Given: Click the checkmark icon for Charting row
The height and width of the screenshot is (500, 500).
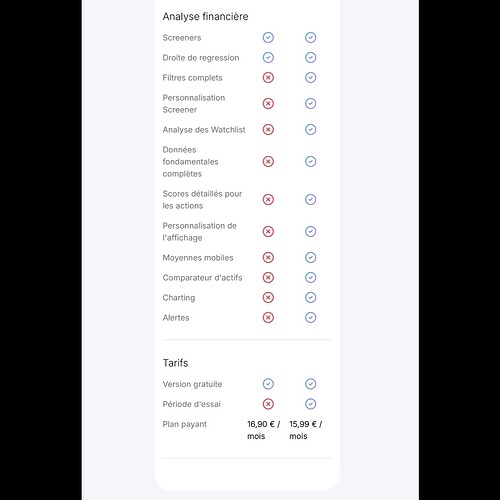Looking at the screenshot, I should 310,297.
